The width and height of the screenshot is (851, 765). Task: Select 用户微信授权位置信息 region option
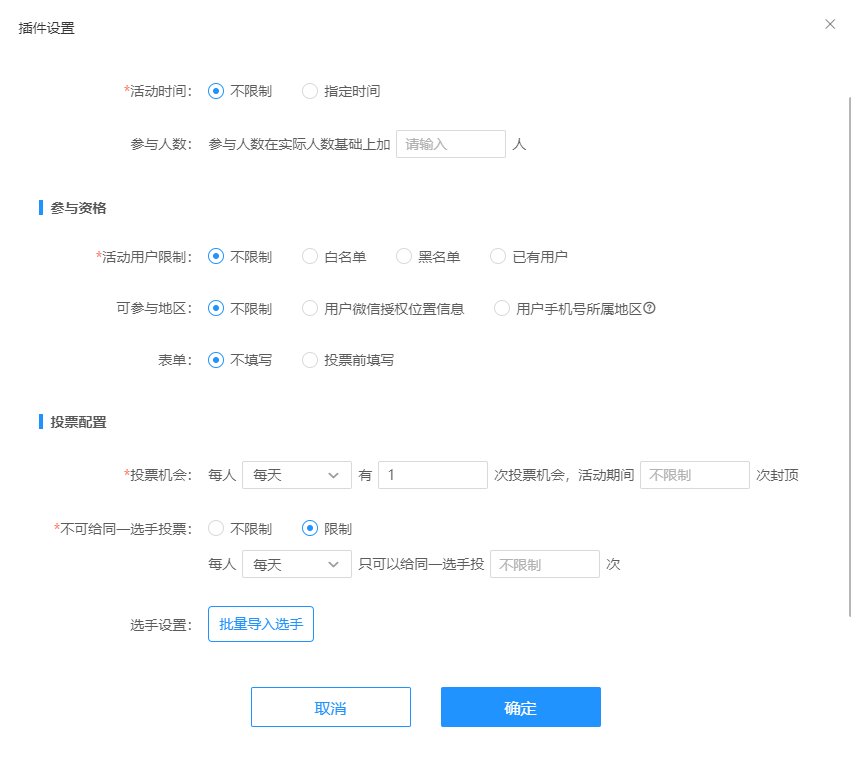pyautogui.click(x=310, y=309)
